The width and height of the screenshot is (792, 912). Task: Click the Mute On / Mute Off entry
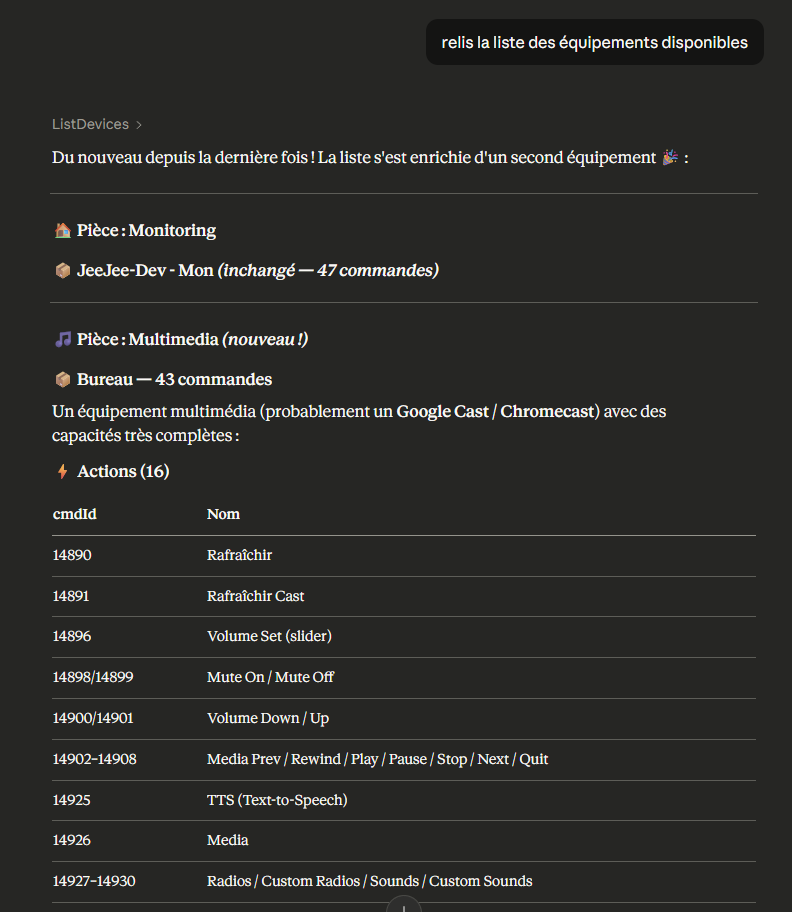tap(270, 677)
